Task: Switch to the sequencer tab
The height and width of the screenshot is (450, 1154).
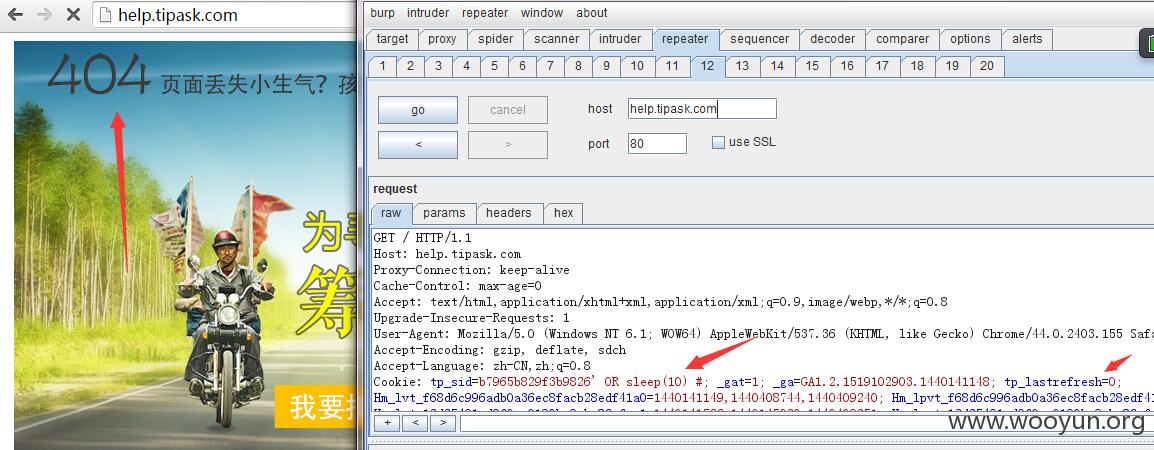Action: [x=760, y=39]
